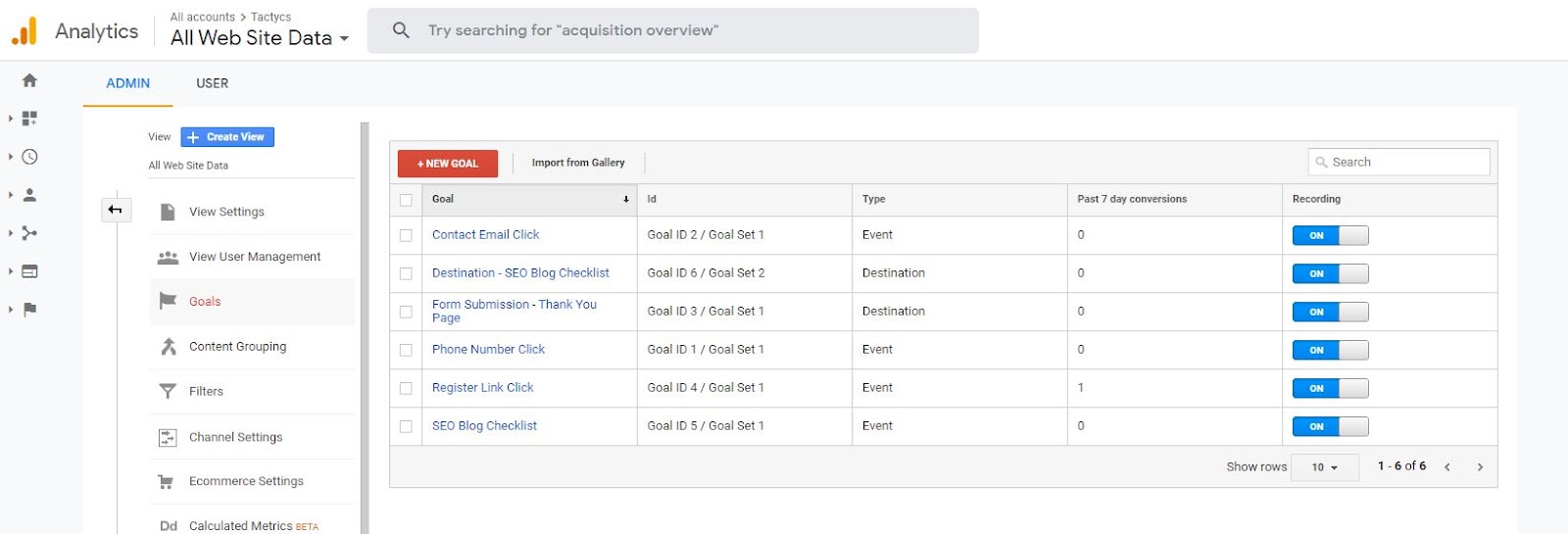Open the Acquisition icon in sidebar
This screenshot has height=534, width=1568.
29,233
